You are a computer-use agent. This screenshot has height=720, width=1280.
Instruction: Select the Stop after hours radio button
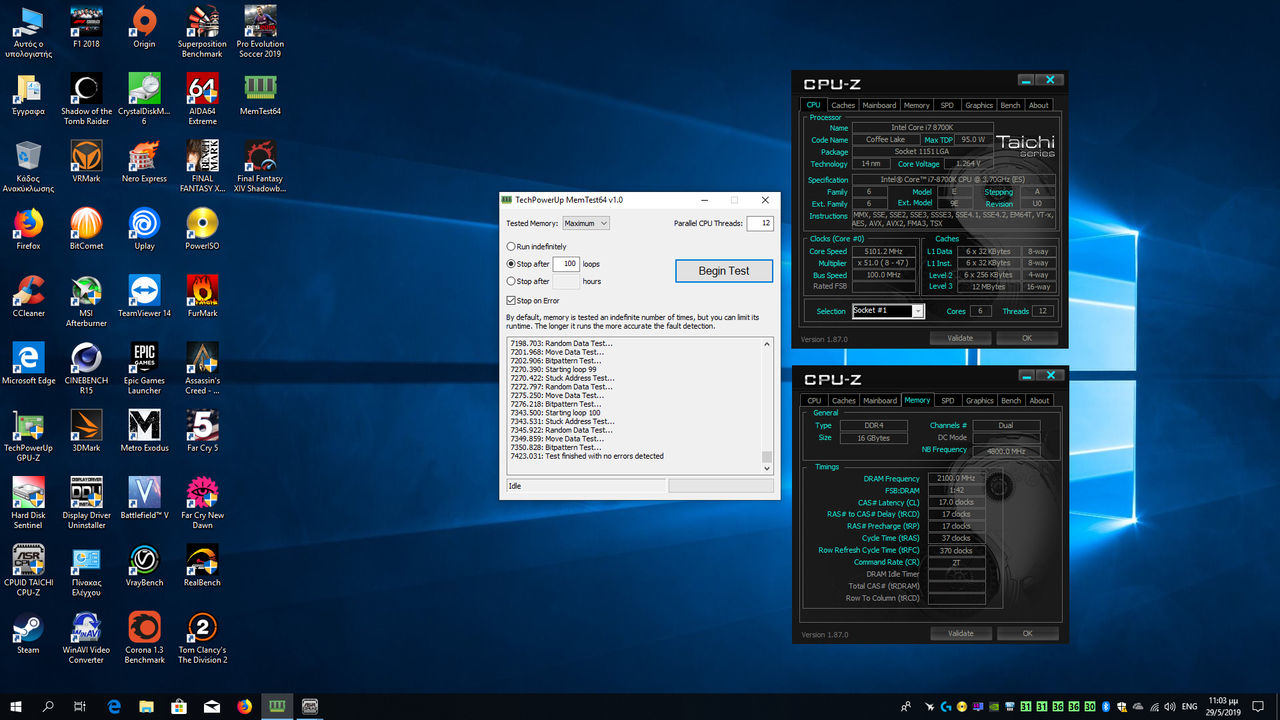(x=511, y=281)
